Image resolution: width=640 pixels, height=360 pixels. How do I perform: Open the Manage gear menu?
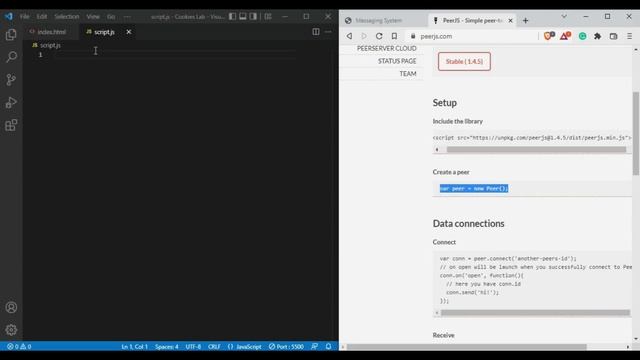point(11,329)
